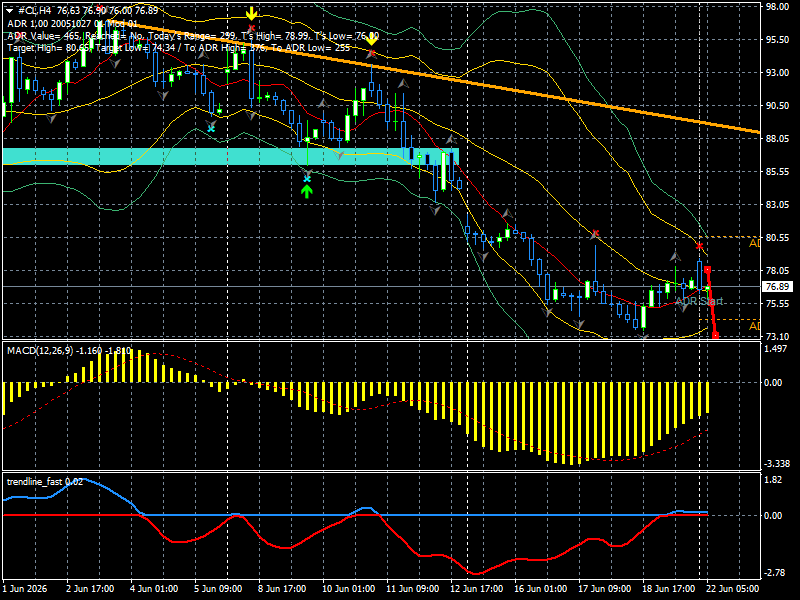Click the MACD(12,26,9) indicator label
800x600 pixels.
[x=69, y=351]
